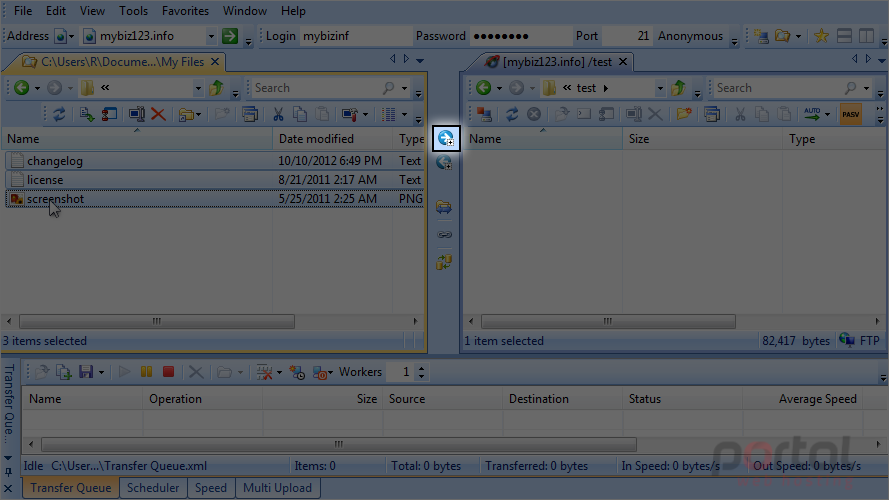Open the Window menu
Screen dimensions: 889x500
(244, 11)
